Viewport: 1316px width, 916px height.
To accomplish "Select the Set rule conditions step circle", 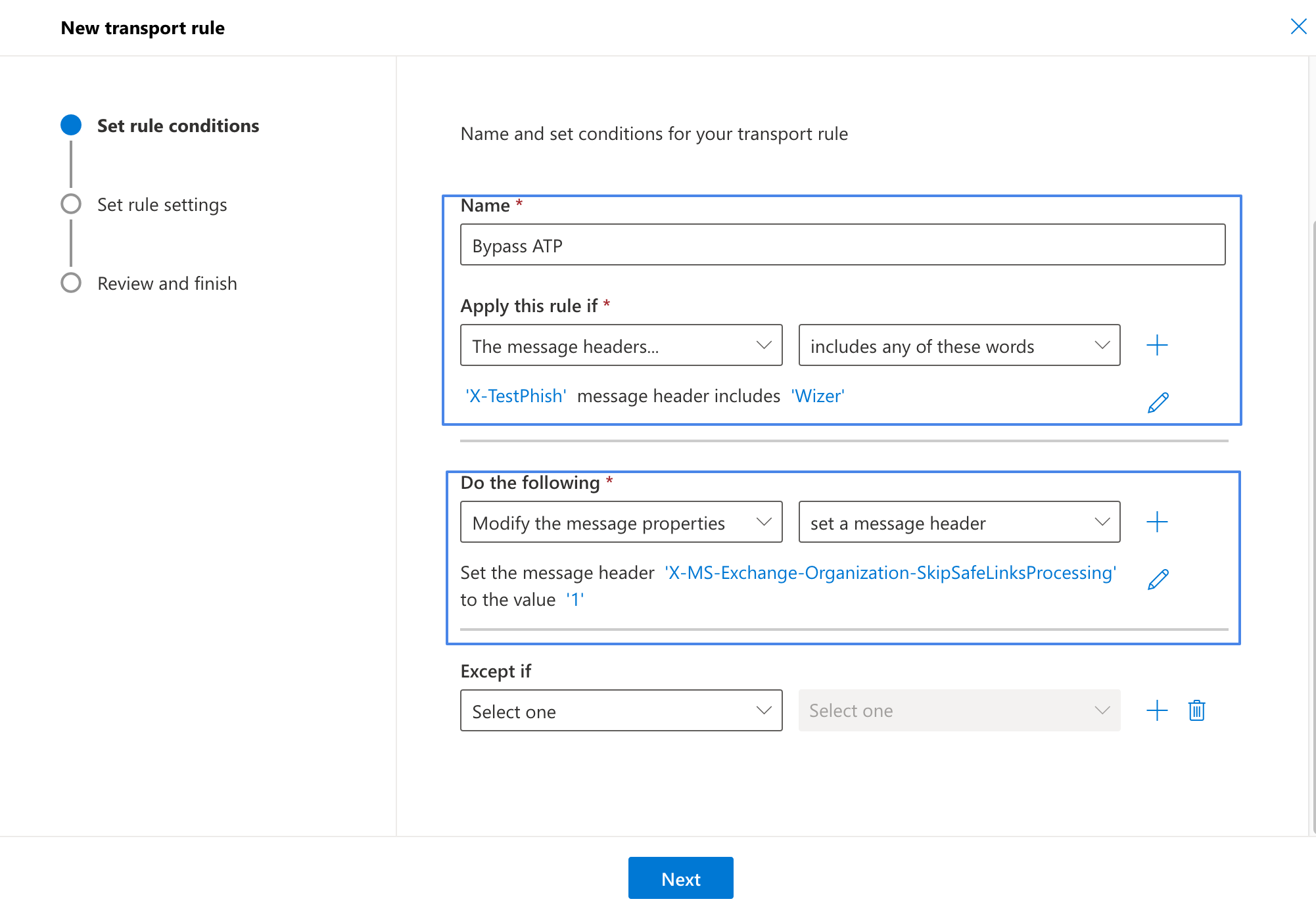I will [x=71, y=125].
